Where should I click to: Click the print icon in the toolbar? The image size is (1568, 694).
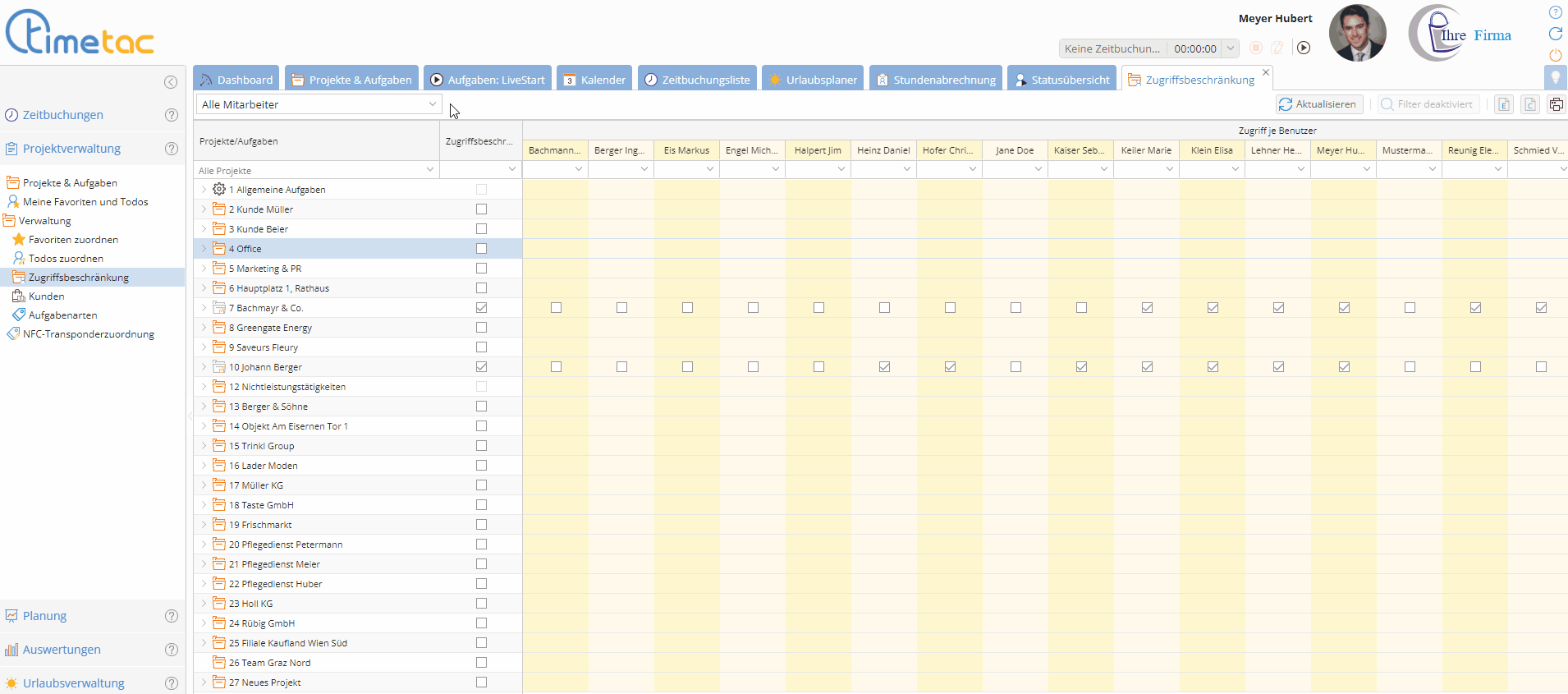[x=1556, y=104]
